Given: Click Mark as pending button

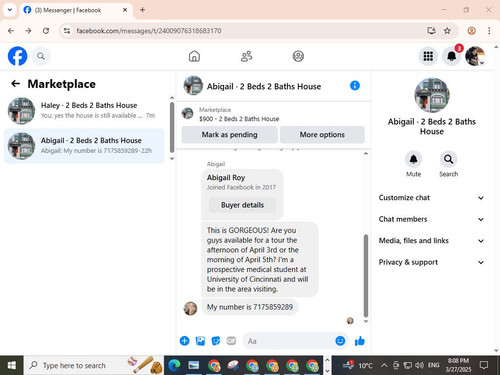Looking at the screenshot, I should pos(229,135).
